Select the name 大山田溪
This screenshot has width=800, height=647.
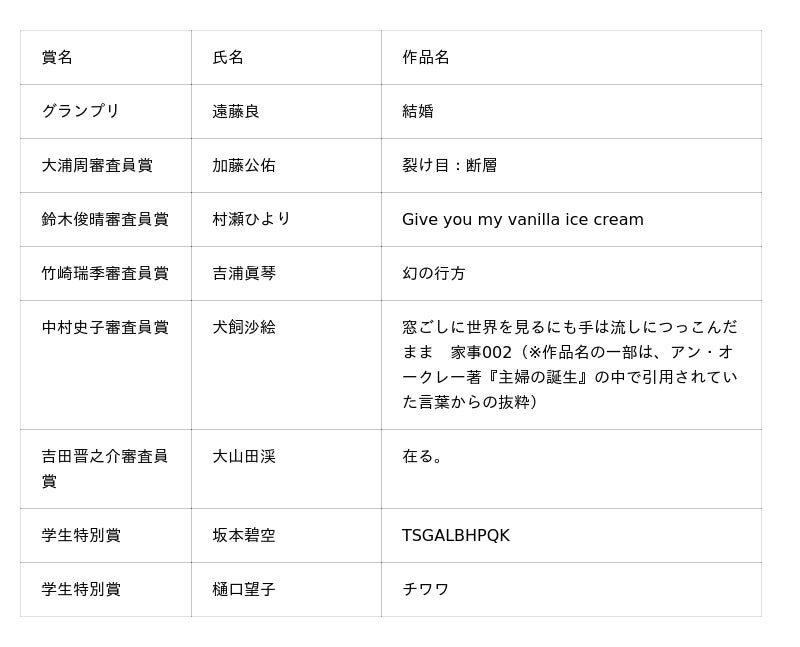click(x=244, y=457)
